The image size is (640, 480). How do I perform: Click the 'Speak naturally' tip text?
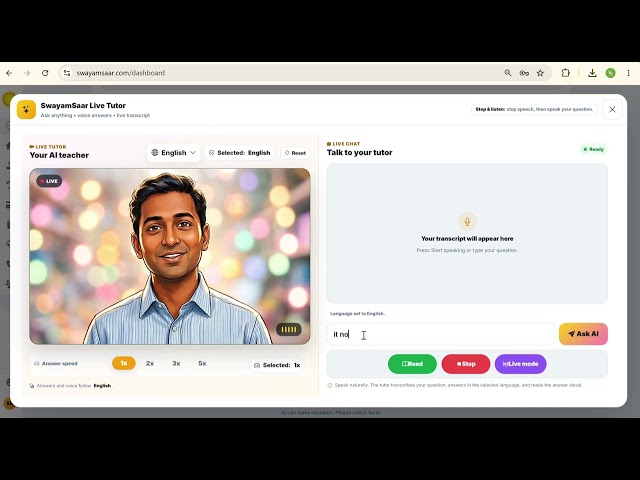458,385
